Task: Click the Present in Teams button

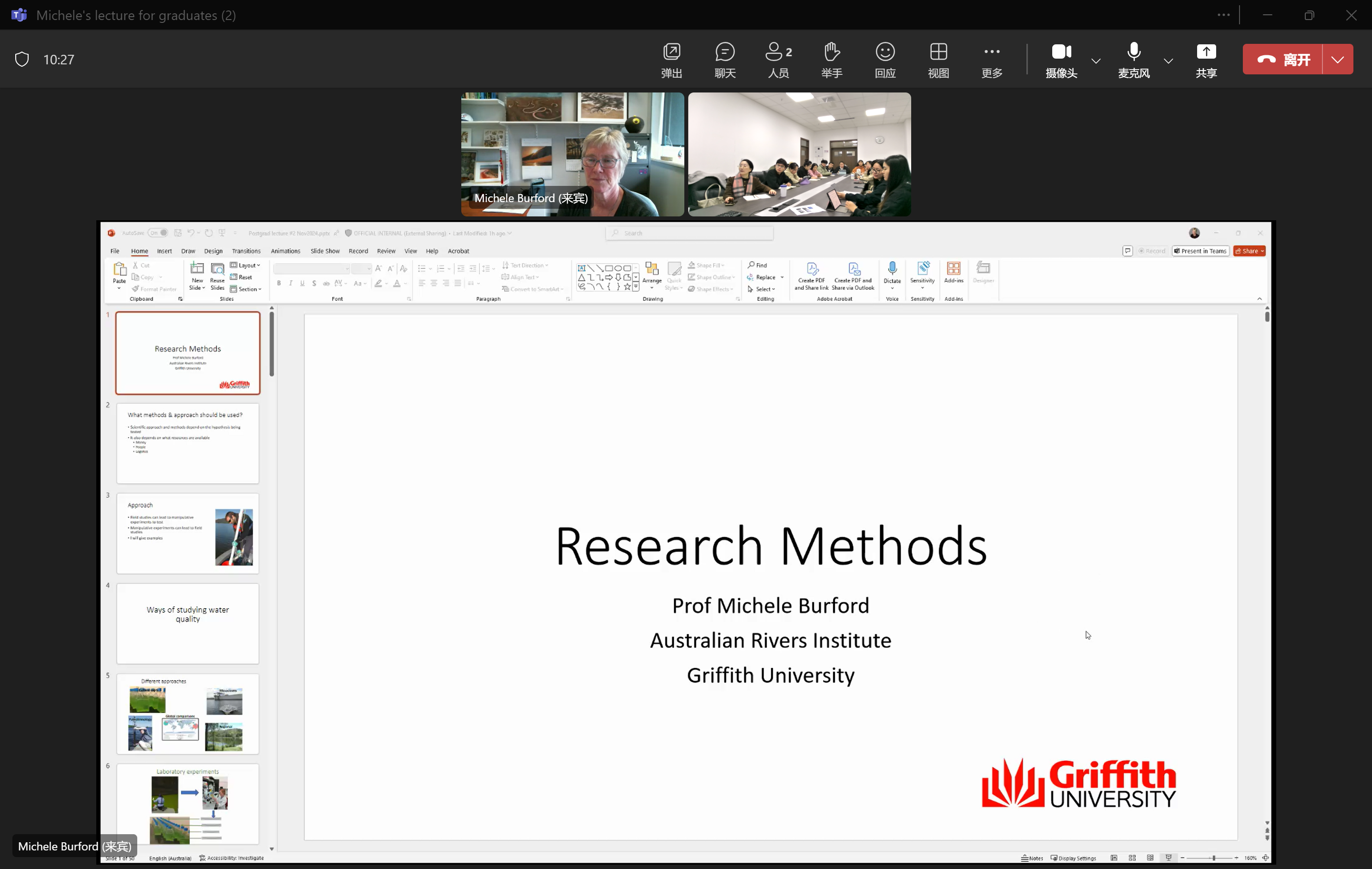Action: point(1200,251)
